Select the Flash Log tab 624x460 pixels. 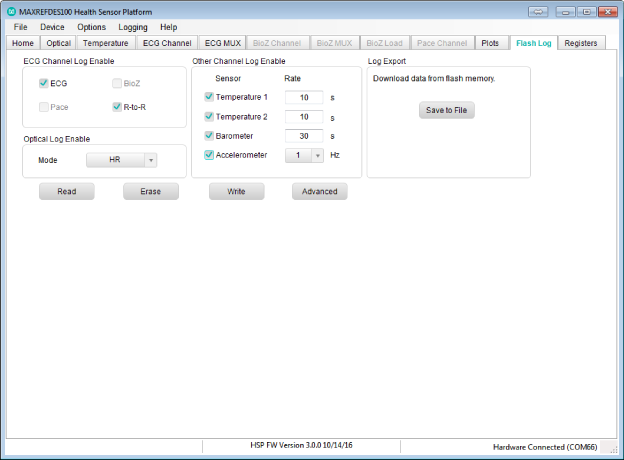534,43
